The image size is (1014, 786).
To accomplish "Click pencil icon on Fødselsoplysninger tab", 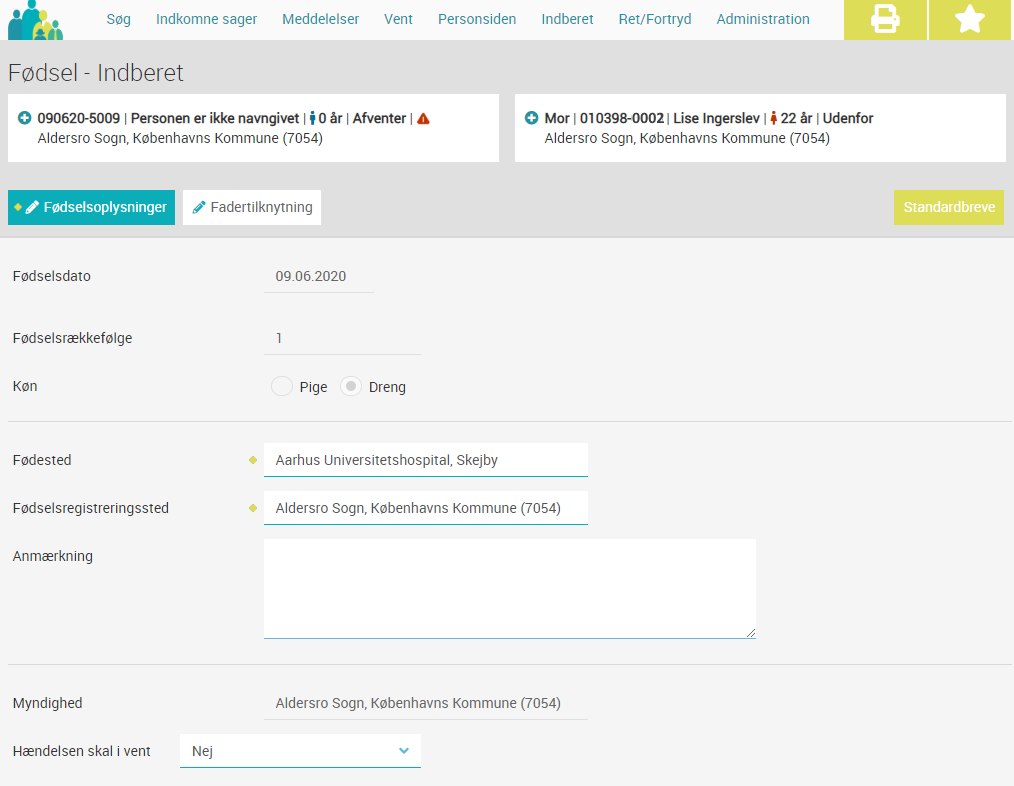I will [32, 208].
